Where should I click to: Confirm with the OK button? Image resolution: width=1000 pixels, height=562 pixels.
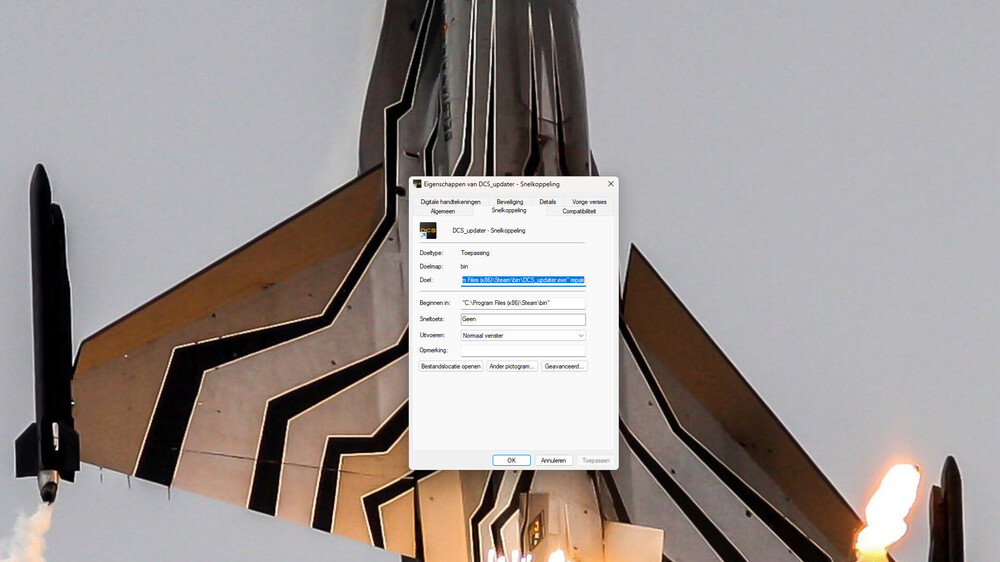(x=511, y=460)
